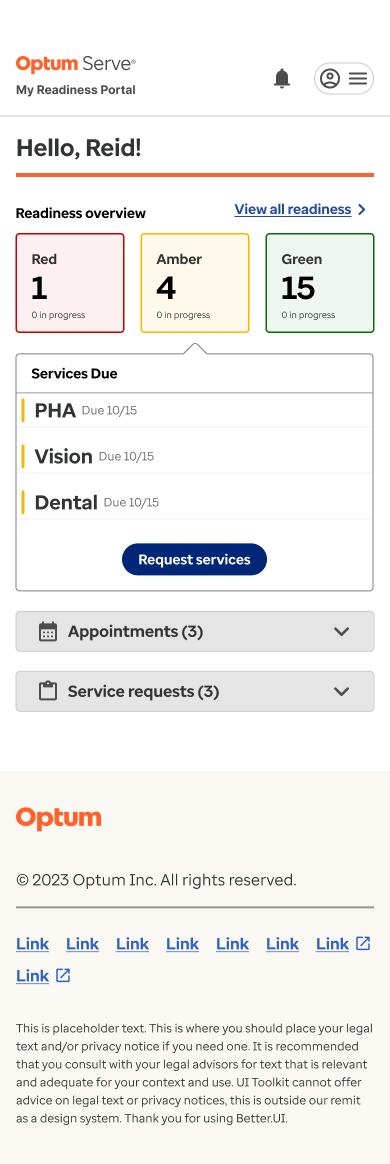
Task: Click the Optum Serve logo in the header
Action: pyautogui.click(x=76, y=65)
